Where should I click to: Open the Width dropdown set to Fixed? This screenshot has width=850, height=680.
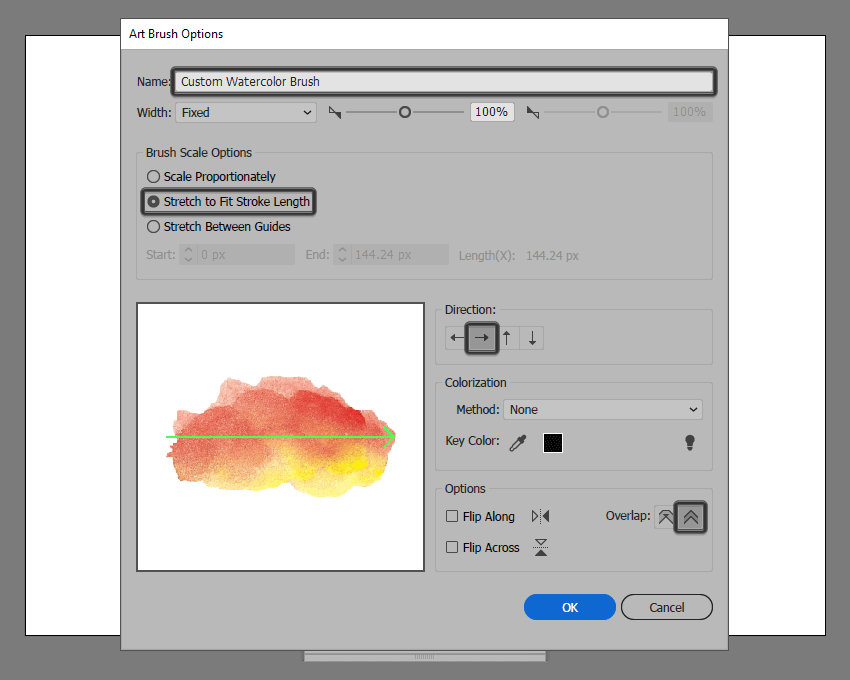pos(246,113)
